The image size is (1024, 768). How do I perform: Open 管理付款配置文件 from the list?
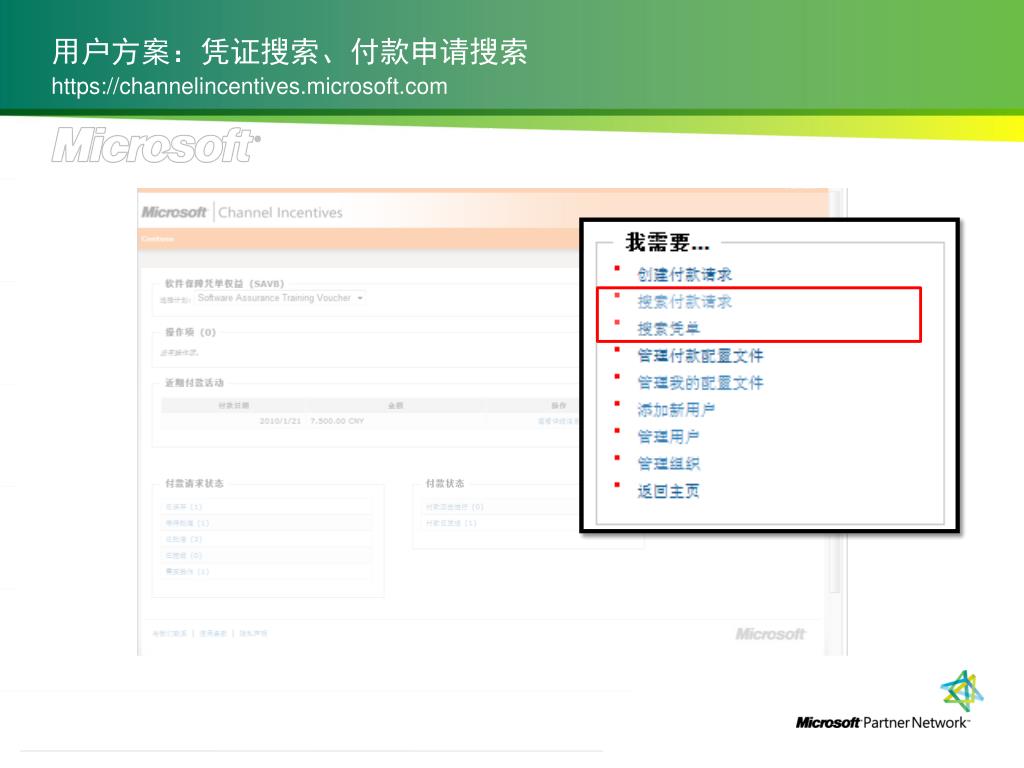coord(700,355)
